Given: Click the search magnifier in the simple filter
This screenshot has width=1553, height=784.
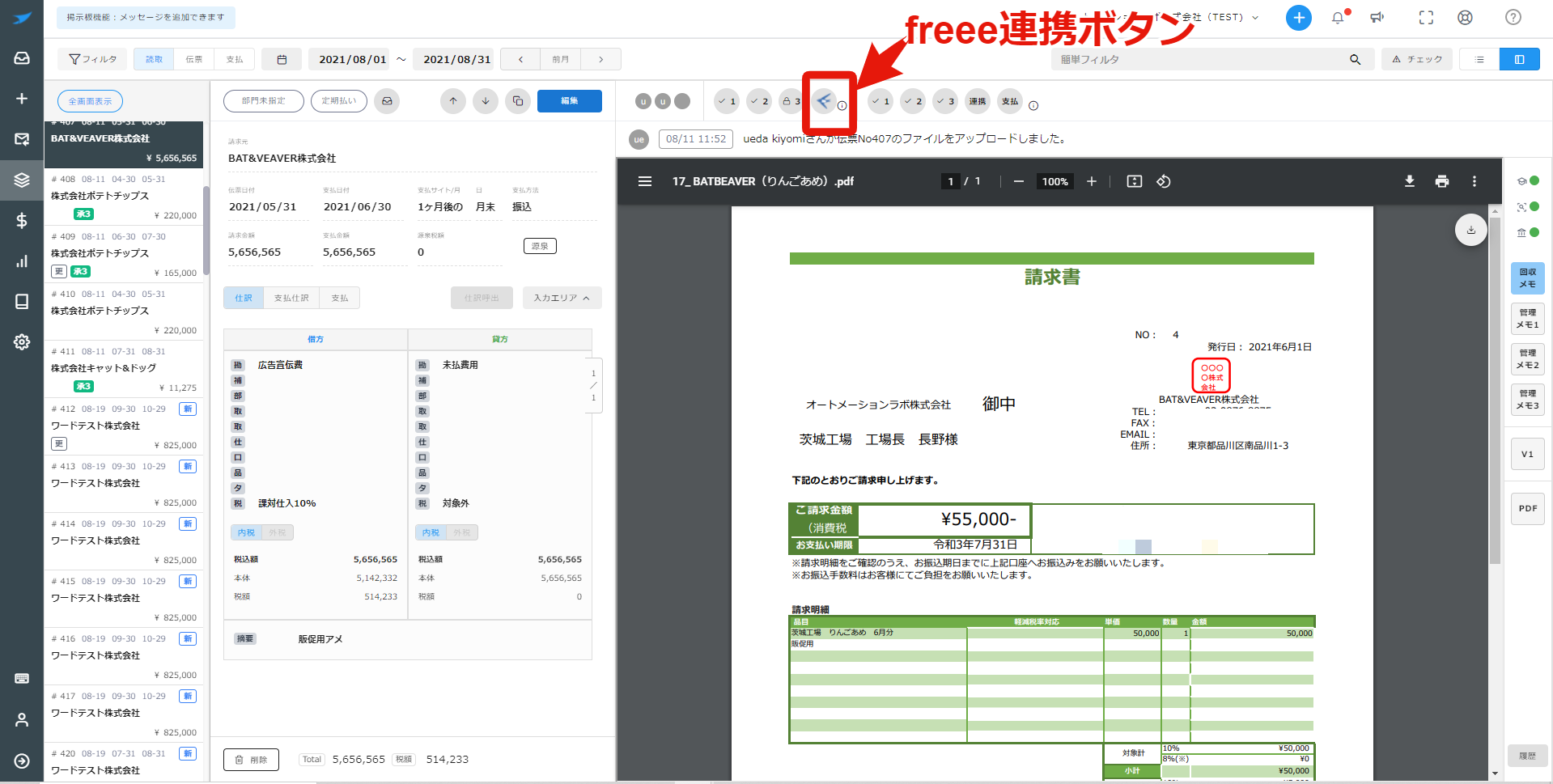Looking at the screenshot, I should pos(1355,59).
